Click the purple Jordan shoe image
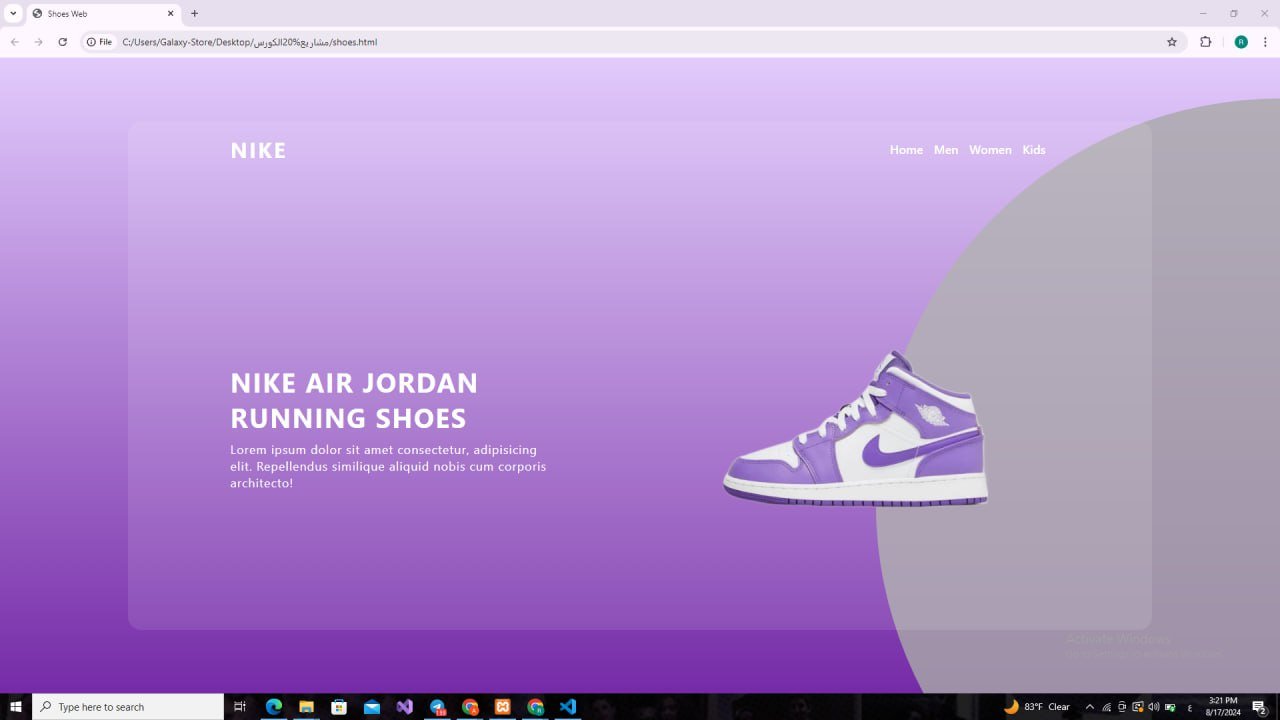Viewport: 1280px width, 720px height. 855,428
